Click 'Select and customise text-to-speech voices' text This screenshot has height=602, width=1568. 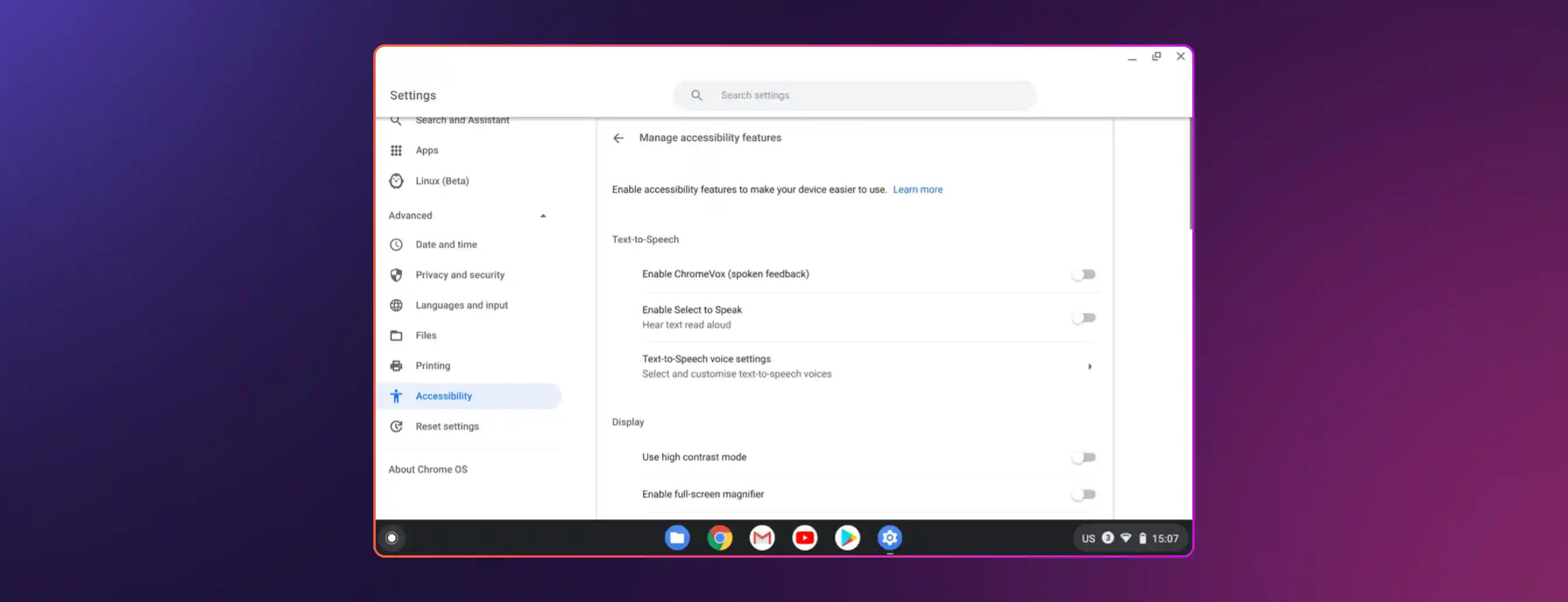pos(737,374)
